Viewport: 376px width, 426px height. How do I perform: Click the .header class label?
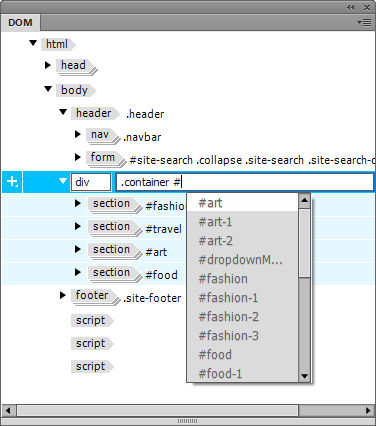145,114
